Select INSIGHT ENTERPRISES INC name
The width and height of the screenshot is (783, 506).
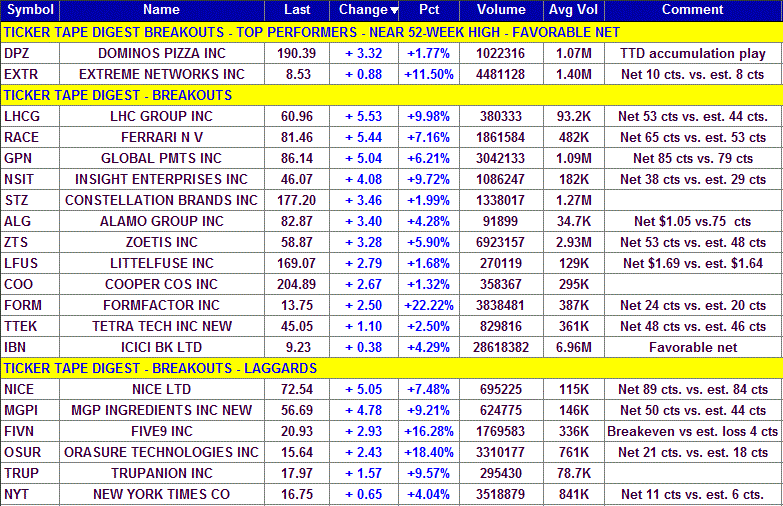[x=162, y=179]
